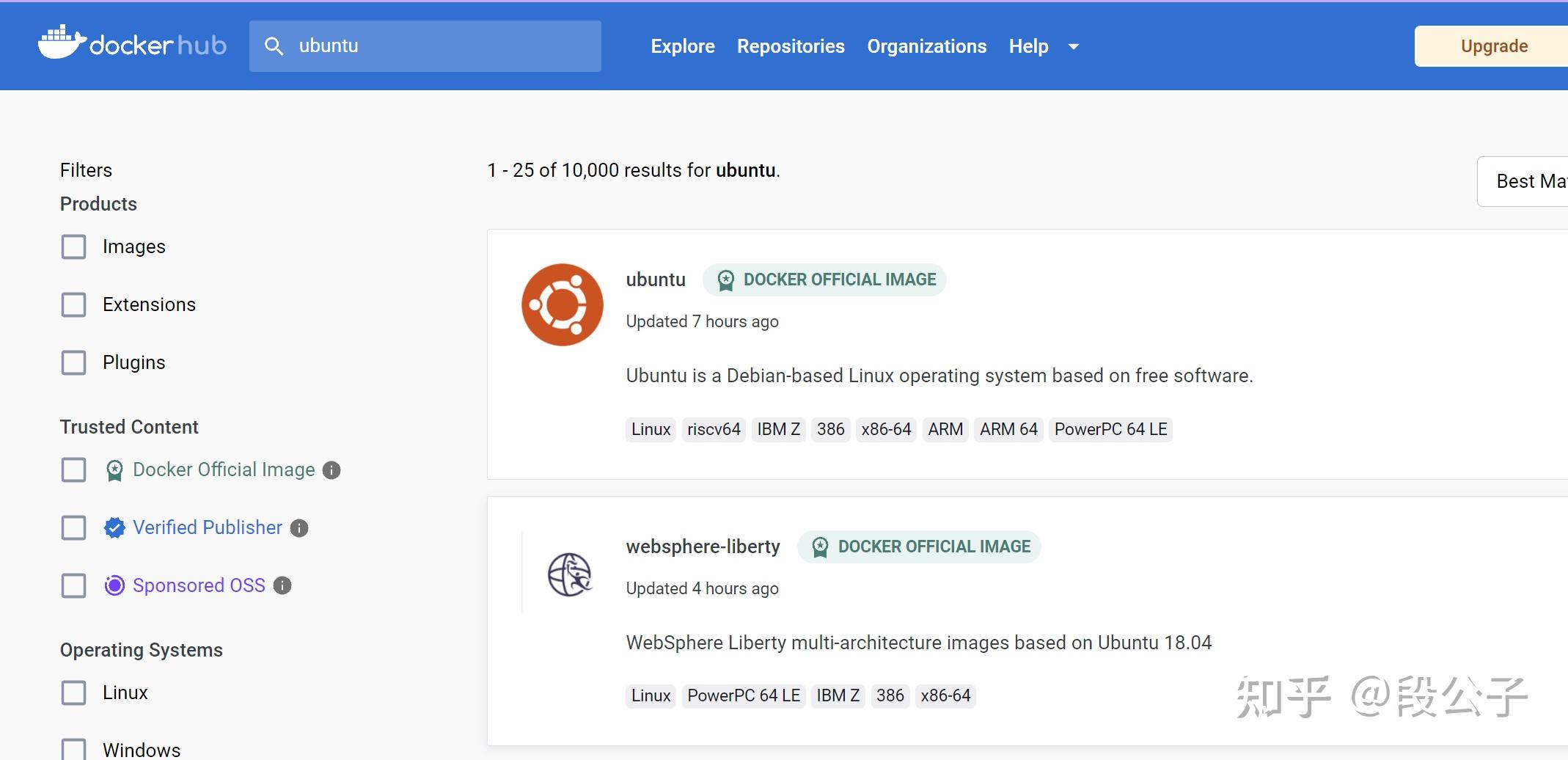Check the Extensions filter

point(73,304)
